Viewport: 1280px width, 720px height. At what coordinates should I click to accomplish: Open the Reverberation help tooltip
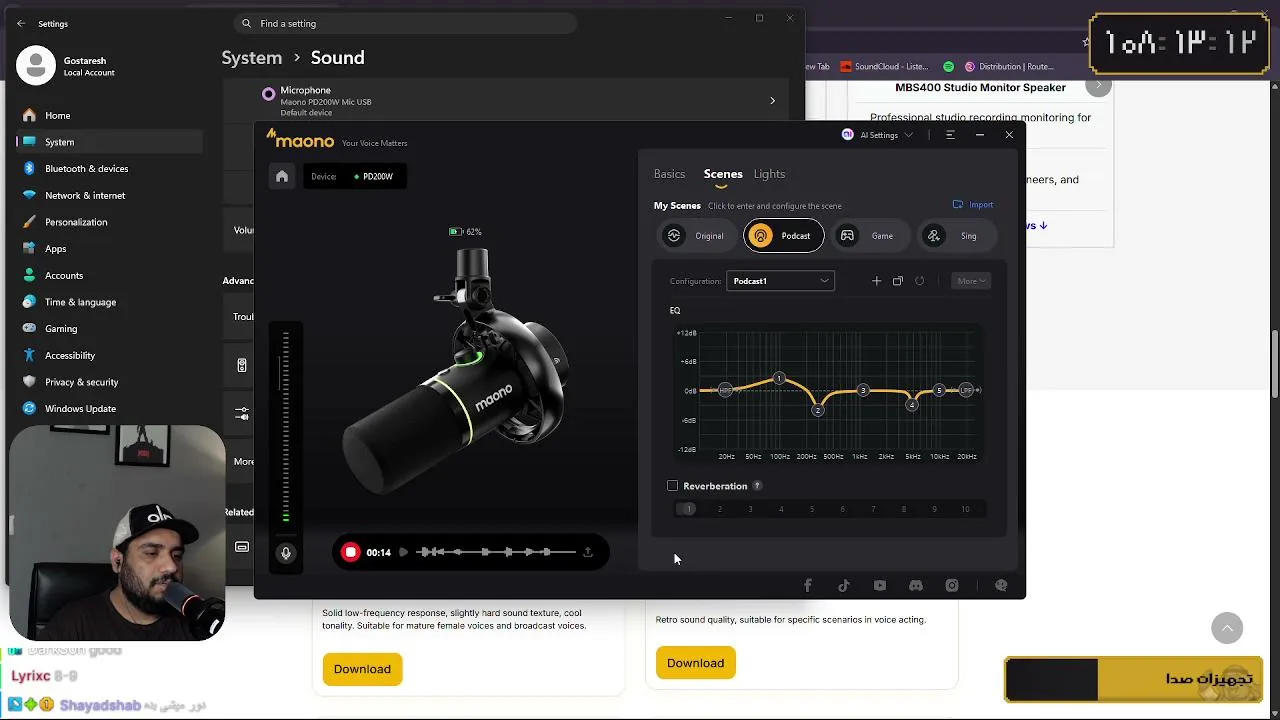(x=757, y=486)
